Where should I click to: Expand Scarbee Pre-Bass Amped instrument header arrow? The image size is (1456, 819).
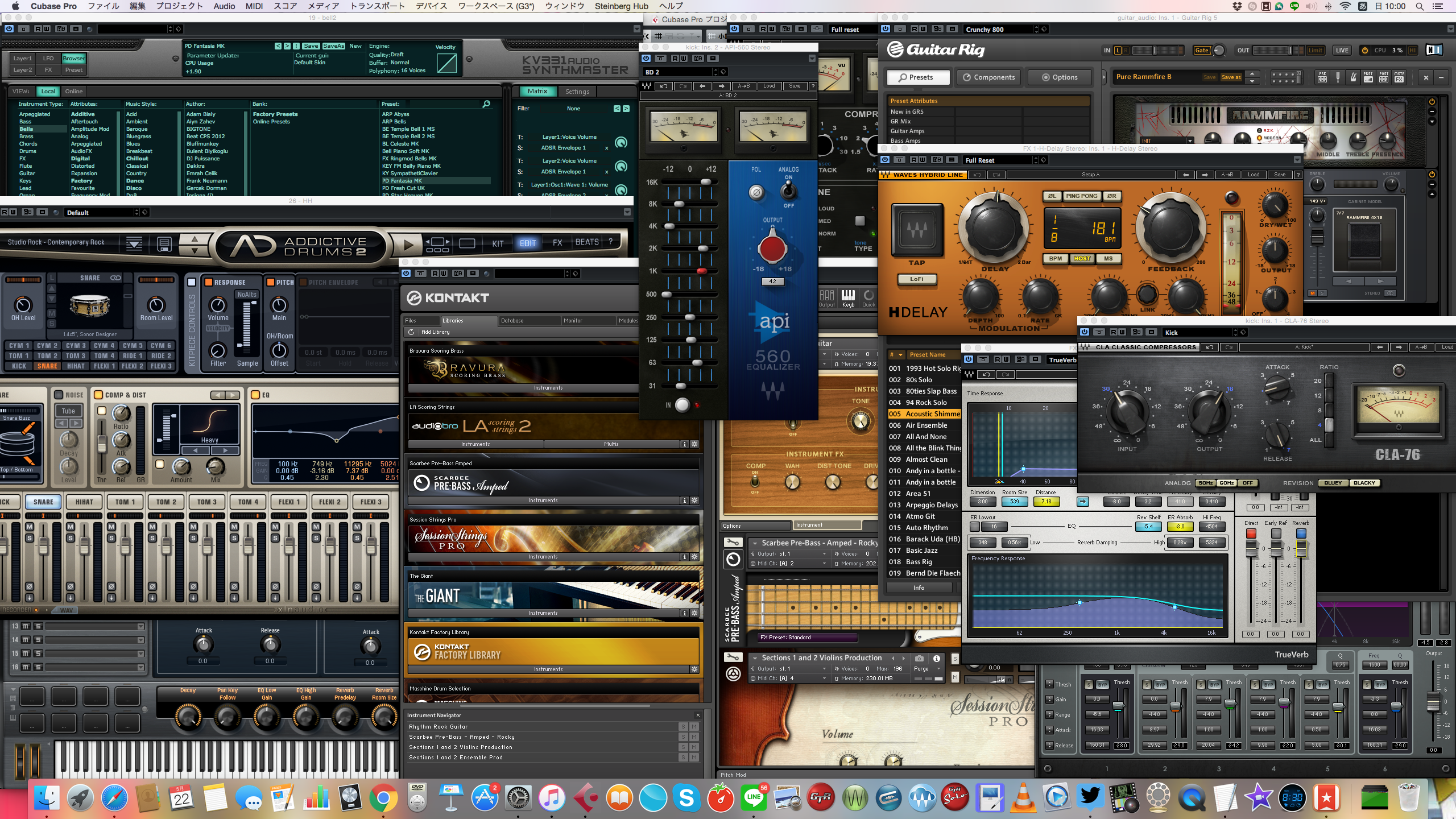coord(755,543)
